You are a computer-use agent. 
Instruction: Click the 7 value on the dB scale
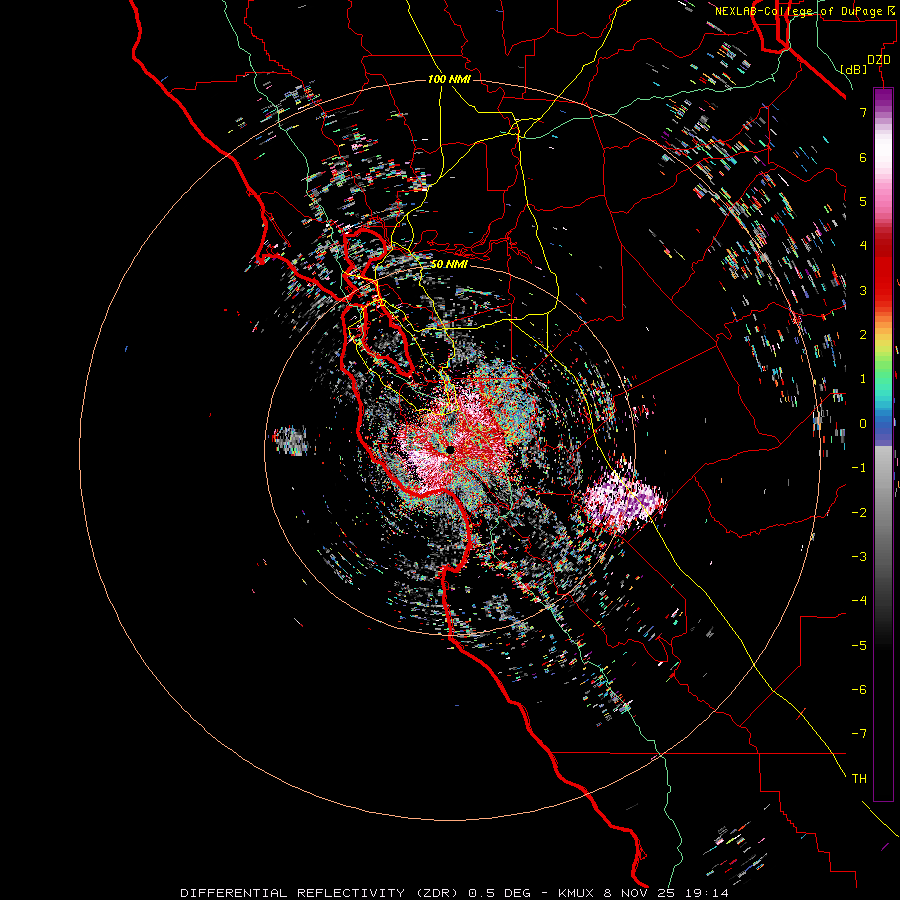pos(863,112)
